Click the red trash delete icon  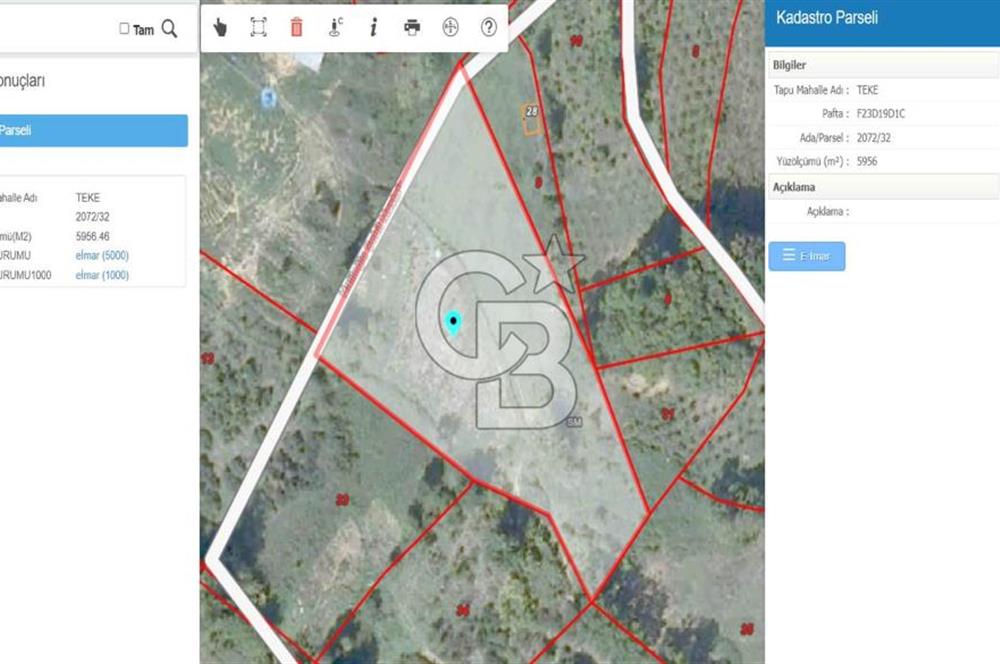297,27
